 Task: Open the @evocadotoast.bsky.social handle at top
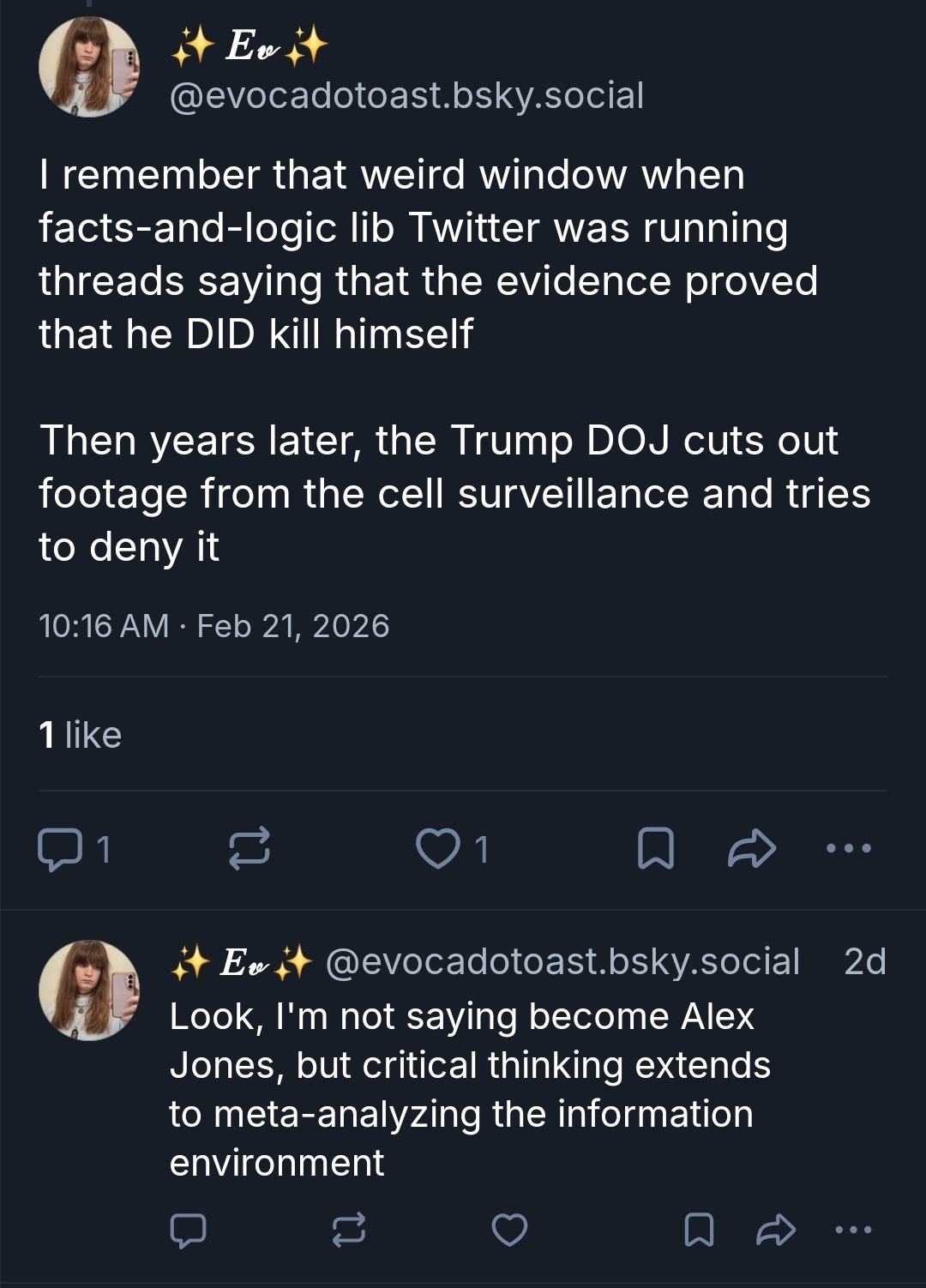pyautogui.click(x=406, y=95)
